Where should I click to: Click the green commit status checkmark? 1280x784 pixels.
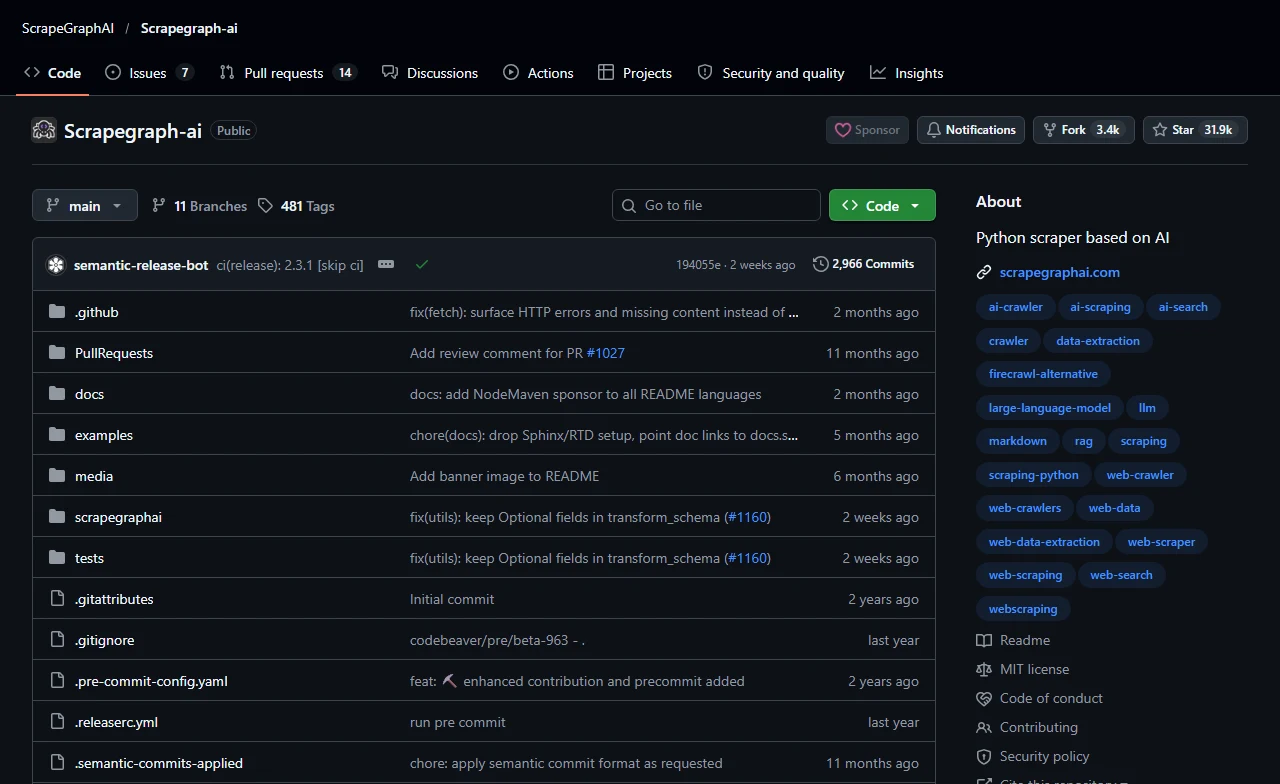(421, 264)
